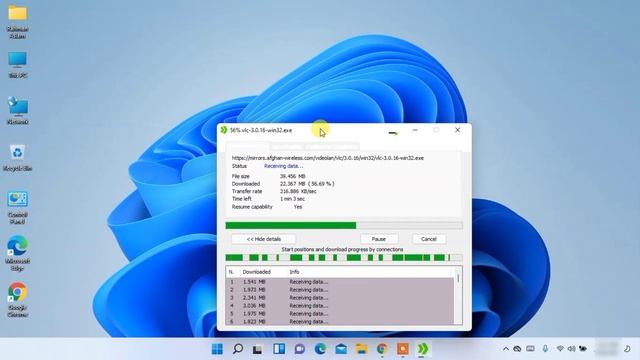Click the download manager icon in the taskbar
The image size is (640, 360).
point(423,349)
